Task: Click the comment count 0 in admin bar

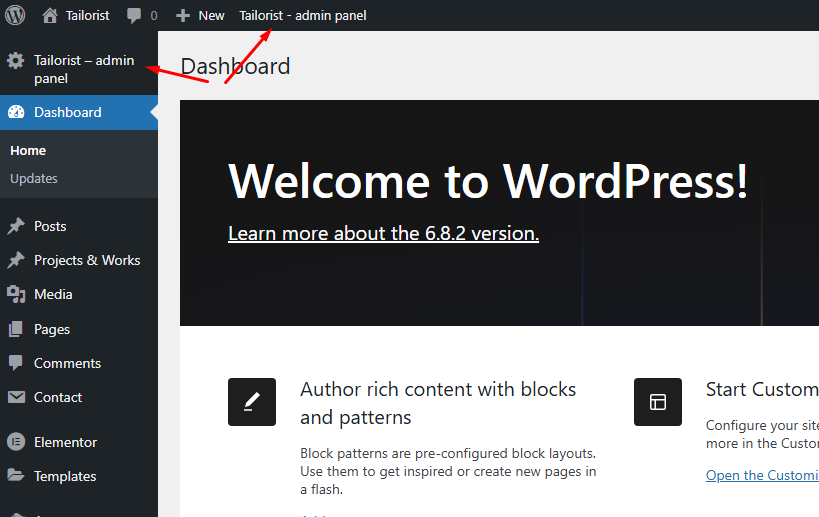Action: [x=154, y=16]
